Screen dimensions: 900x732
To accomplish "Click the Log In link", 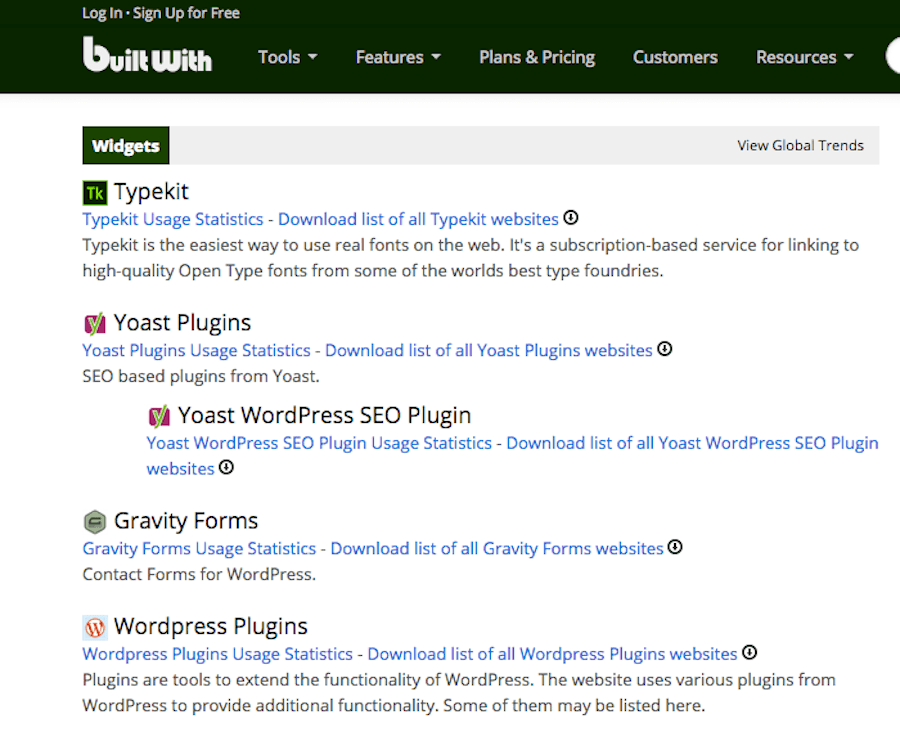I will [102, 13].
